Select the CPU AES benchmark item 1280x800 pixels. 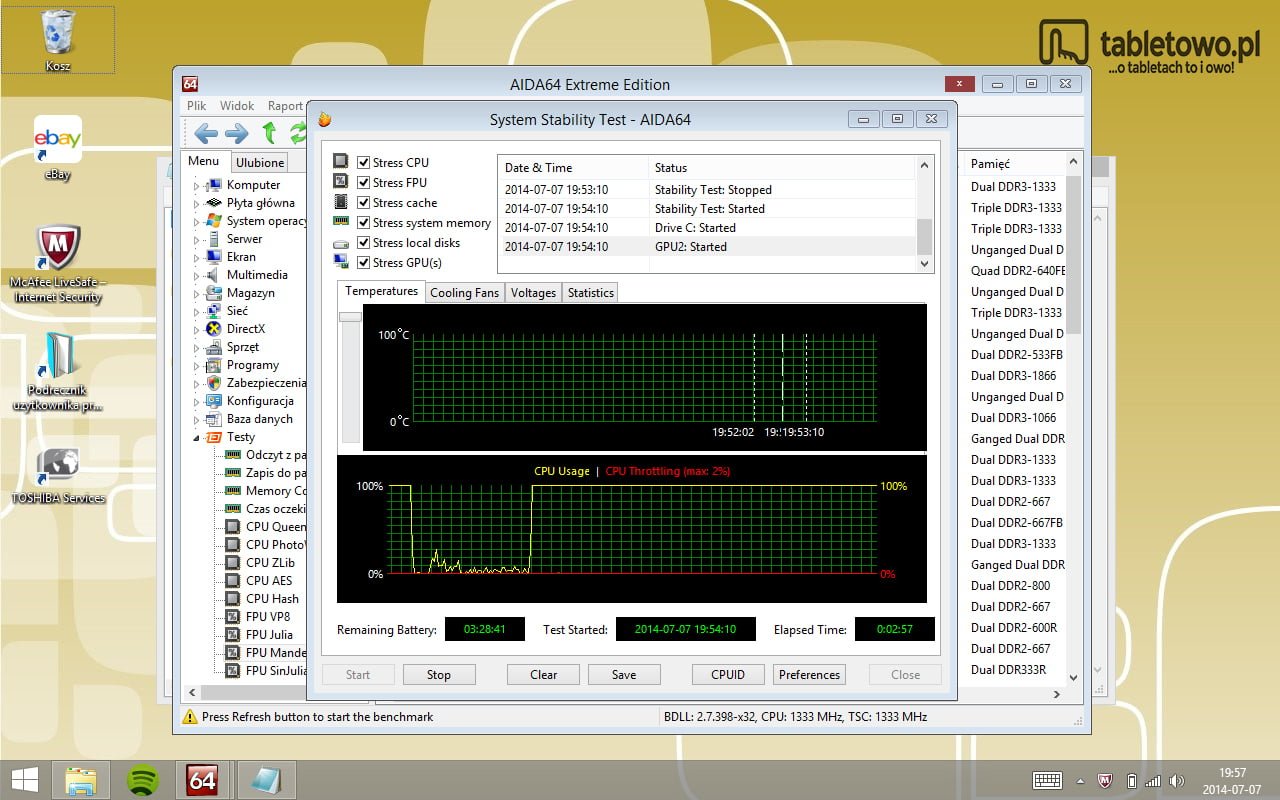[x=269, y=581]
